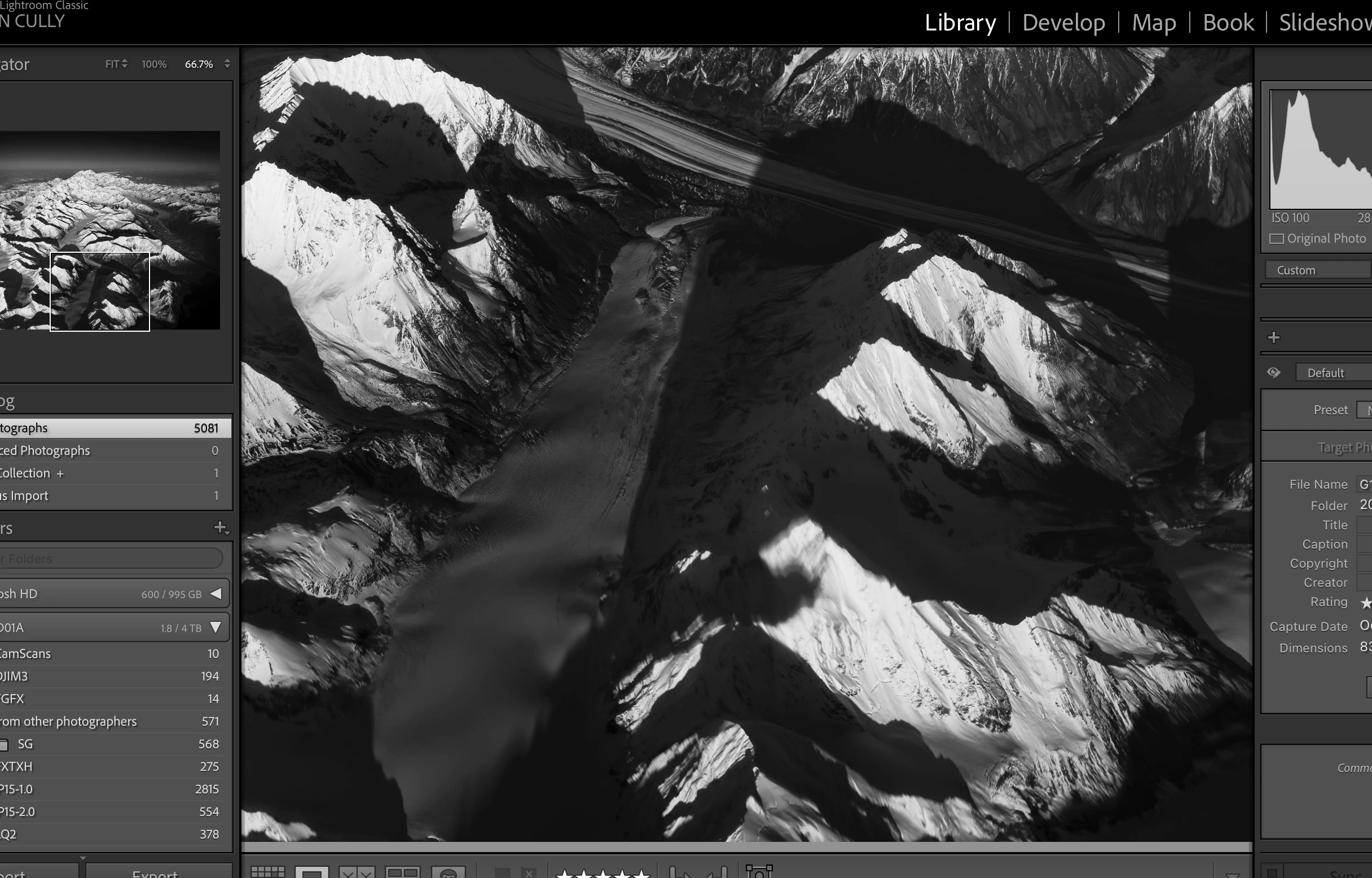Screen dimensions: 1372x878
Task: Switch to Grid view icon
Action: click(267, 872)
